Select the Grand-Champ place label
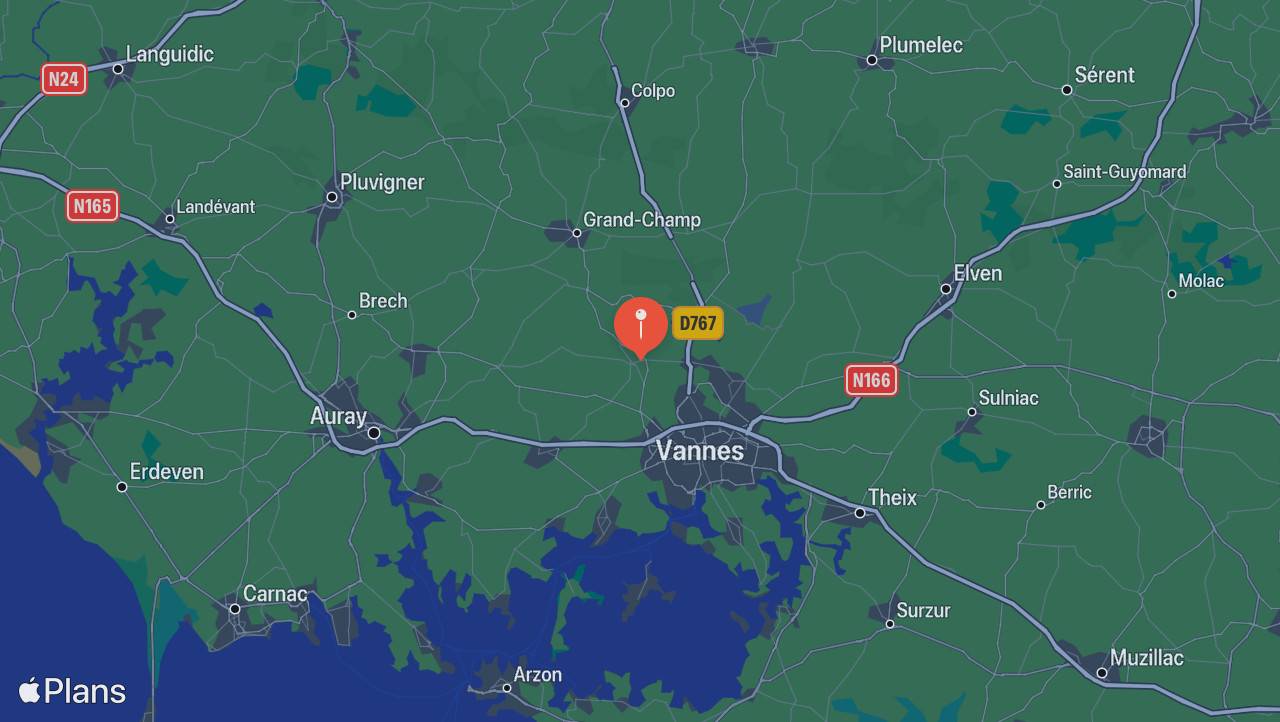 point(642,220)
